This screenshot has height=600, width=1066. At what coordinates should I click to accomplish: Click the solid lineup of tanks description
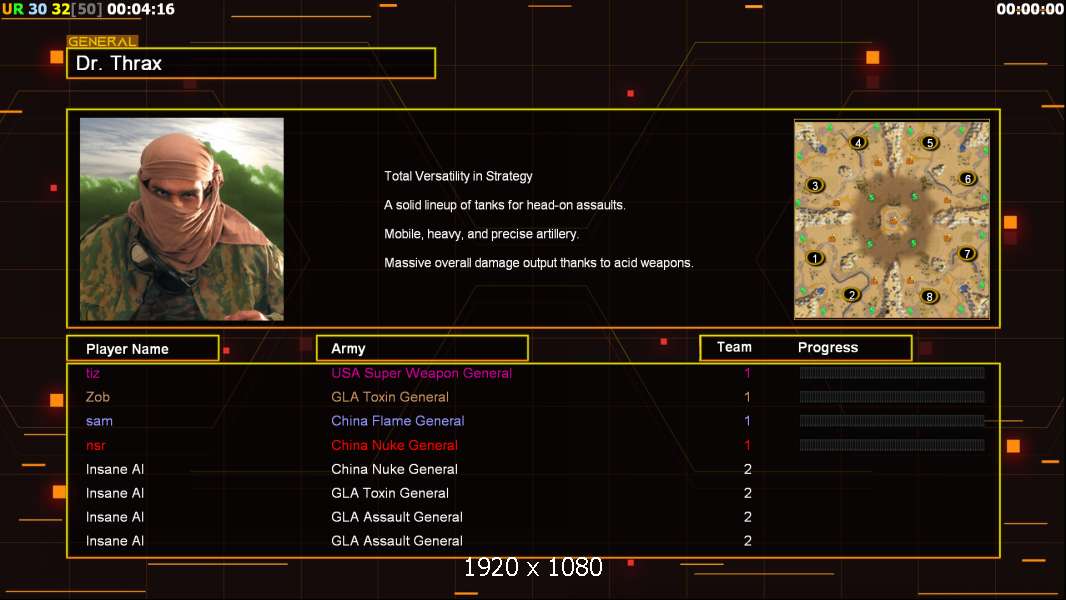point(504,205)
